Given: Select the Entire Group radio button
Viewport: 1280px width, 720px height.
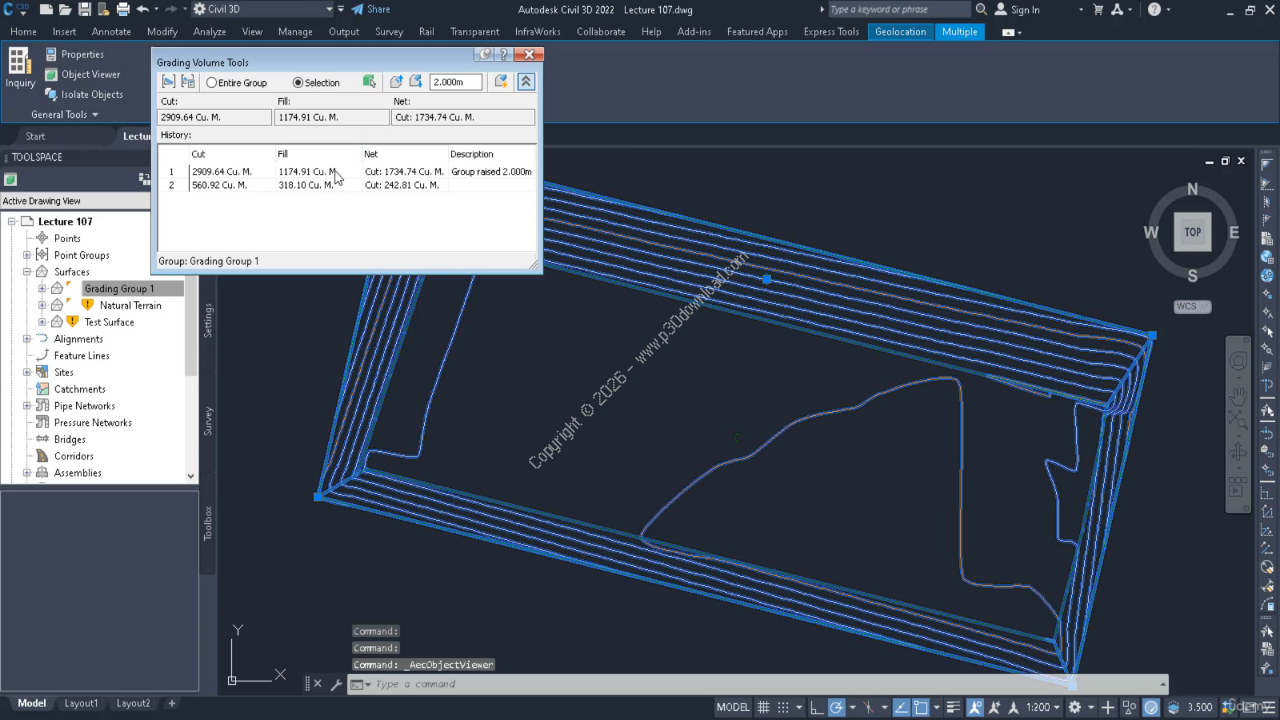Looking at the screenshot, I should [x=212, y=83].
